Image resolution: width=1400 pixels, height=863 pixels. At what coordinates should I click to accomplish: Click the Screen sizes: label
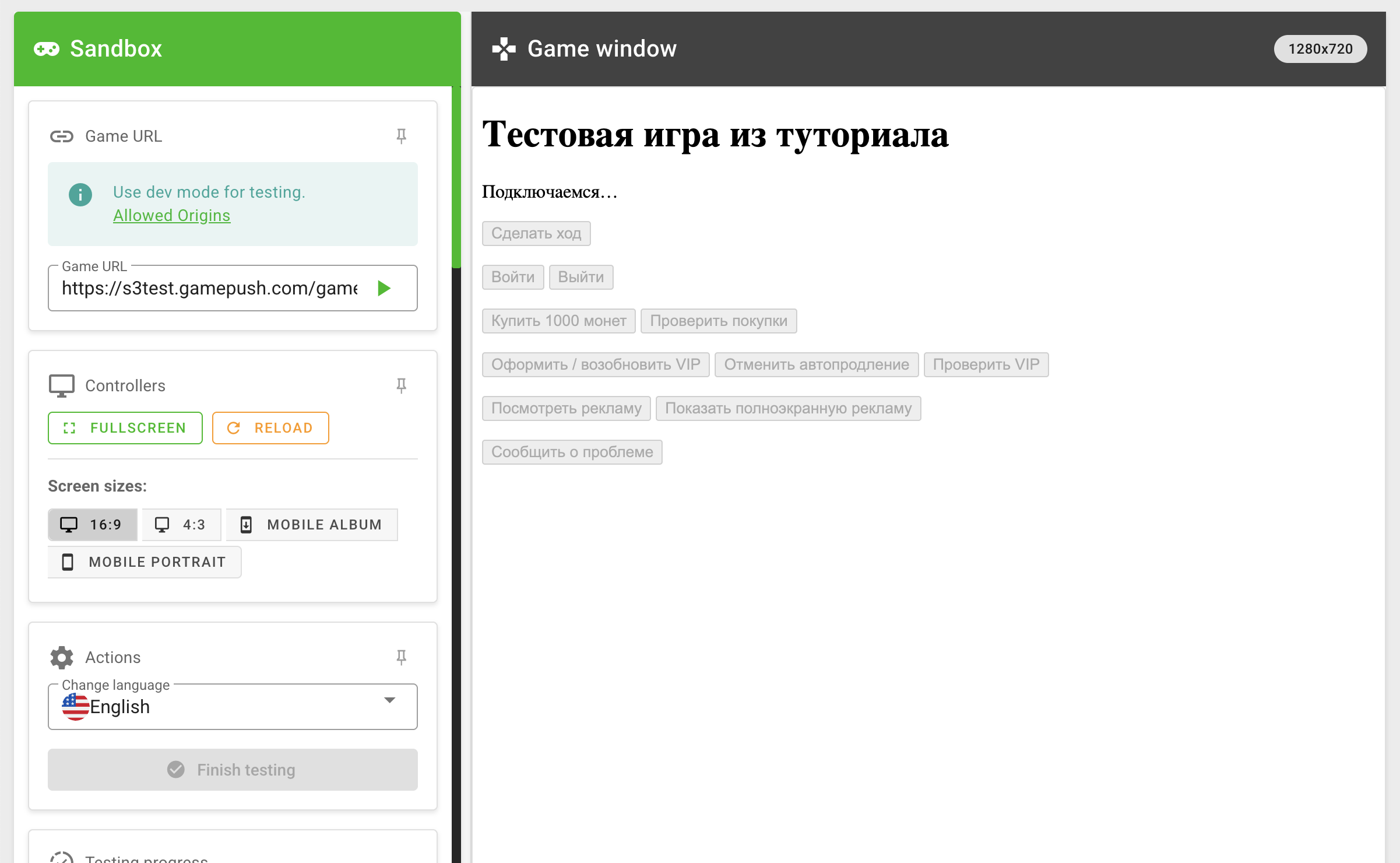97,486
